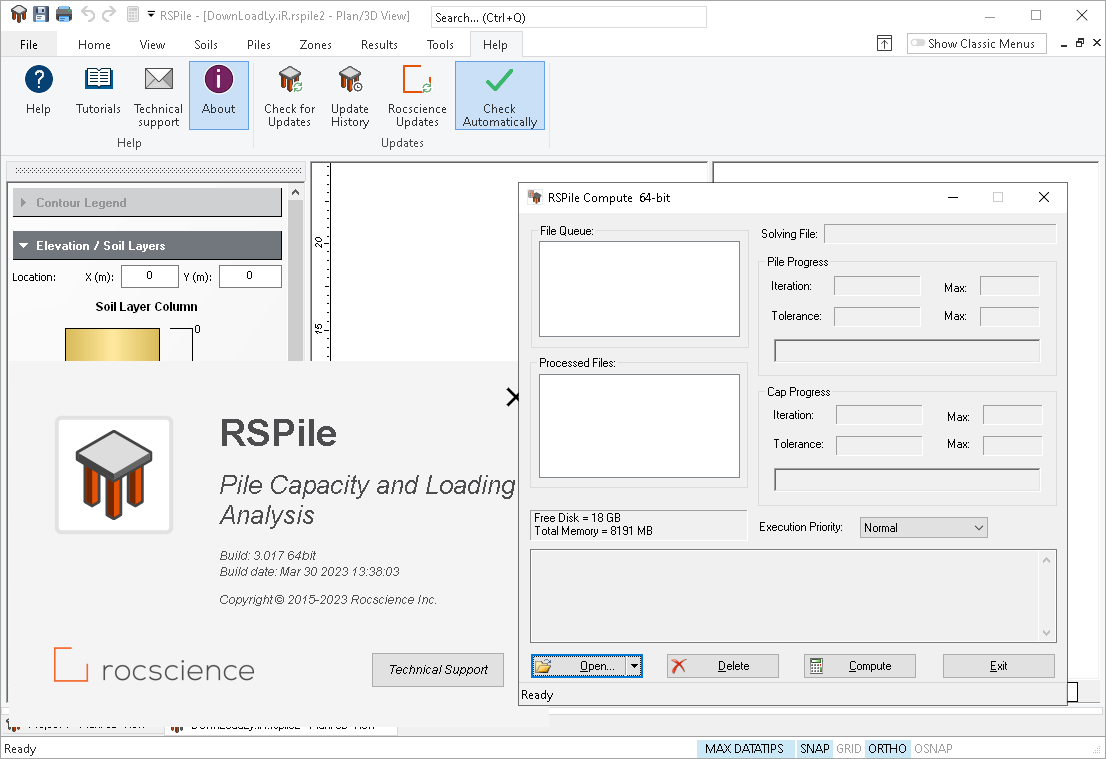The height and width of the screenshot is (759, 1106).
Task: Open the Execution Priority dropdown
Action: tap(923, 527)
